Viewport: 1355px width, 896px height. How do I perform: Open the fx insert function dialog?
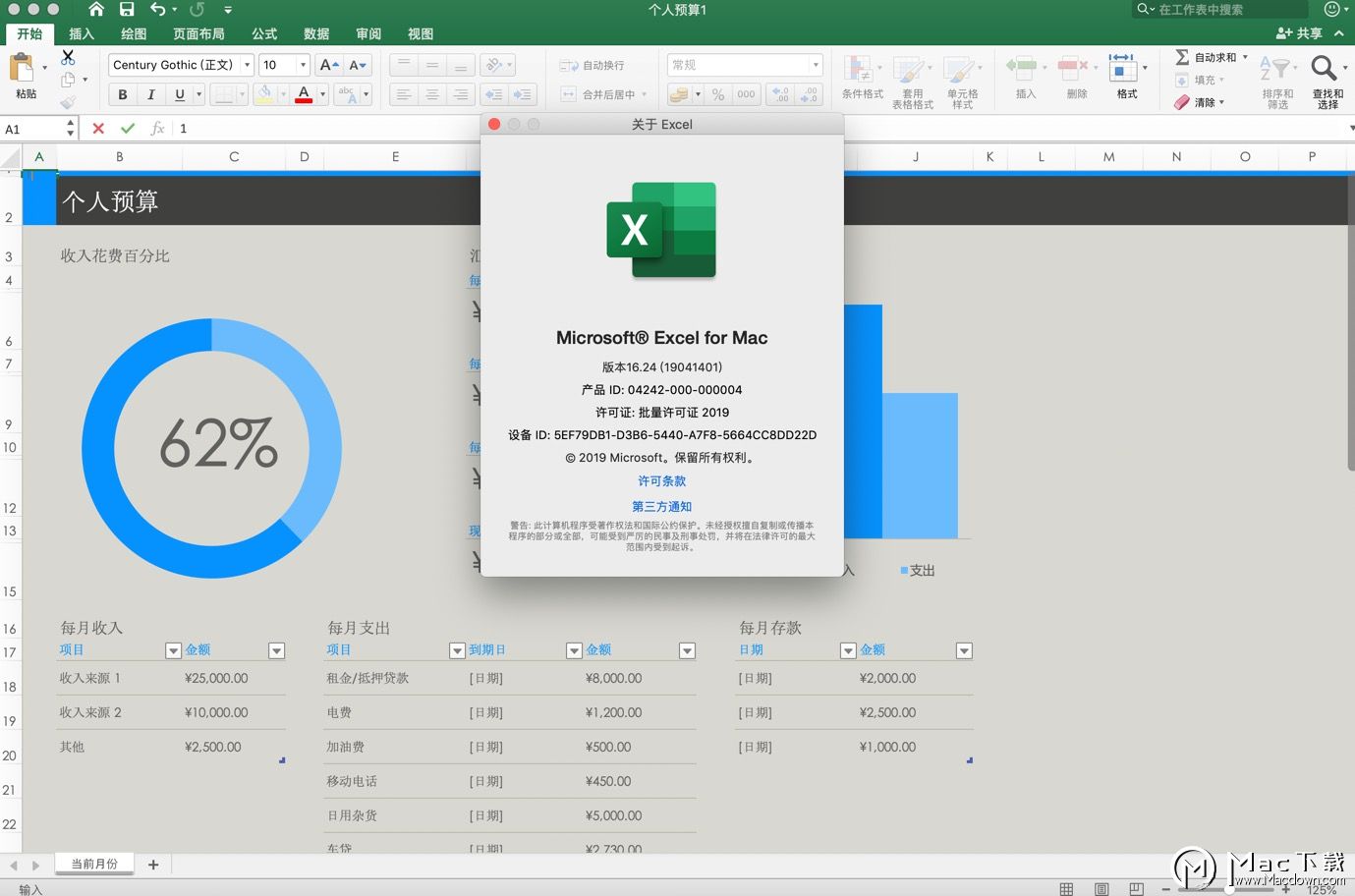[x=157, y=129]
